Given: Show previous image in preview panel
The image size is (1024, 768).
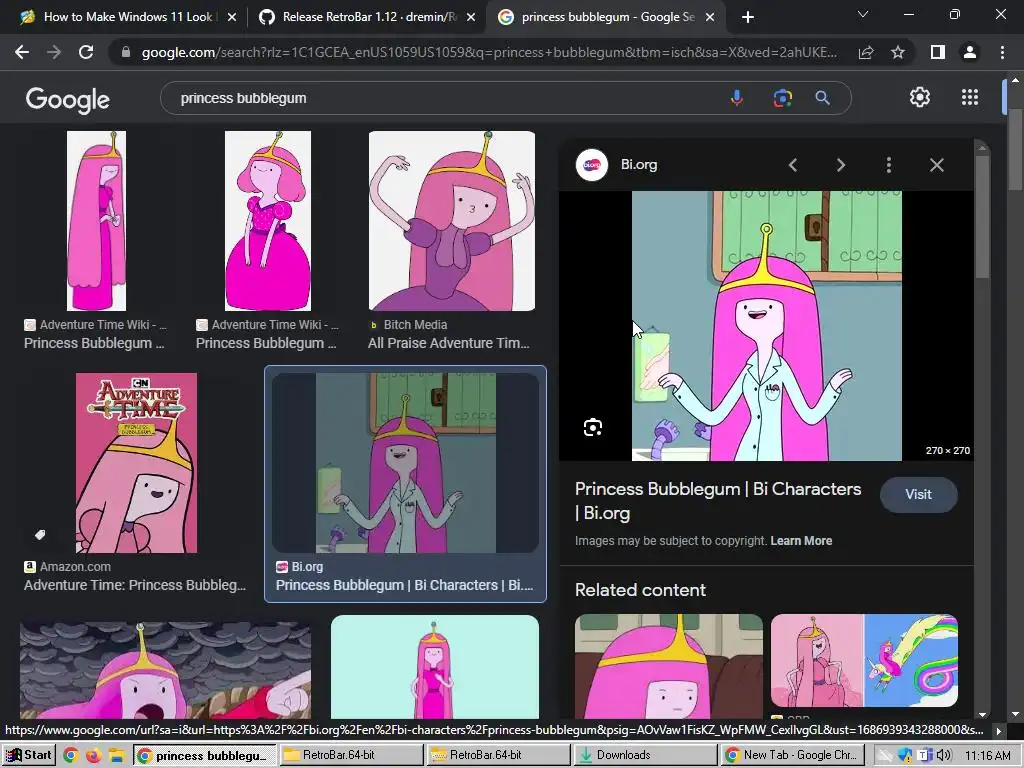Looking at the screenshot, I should point(793,165).
